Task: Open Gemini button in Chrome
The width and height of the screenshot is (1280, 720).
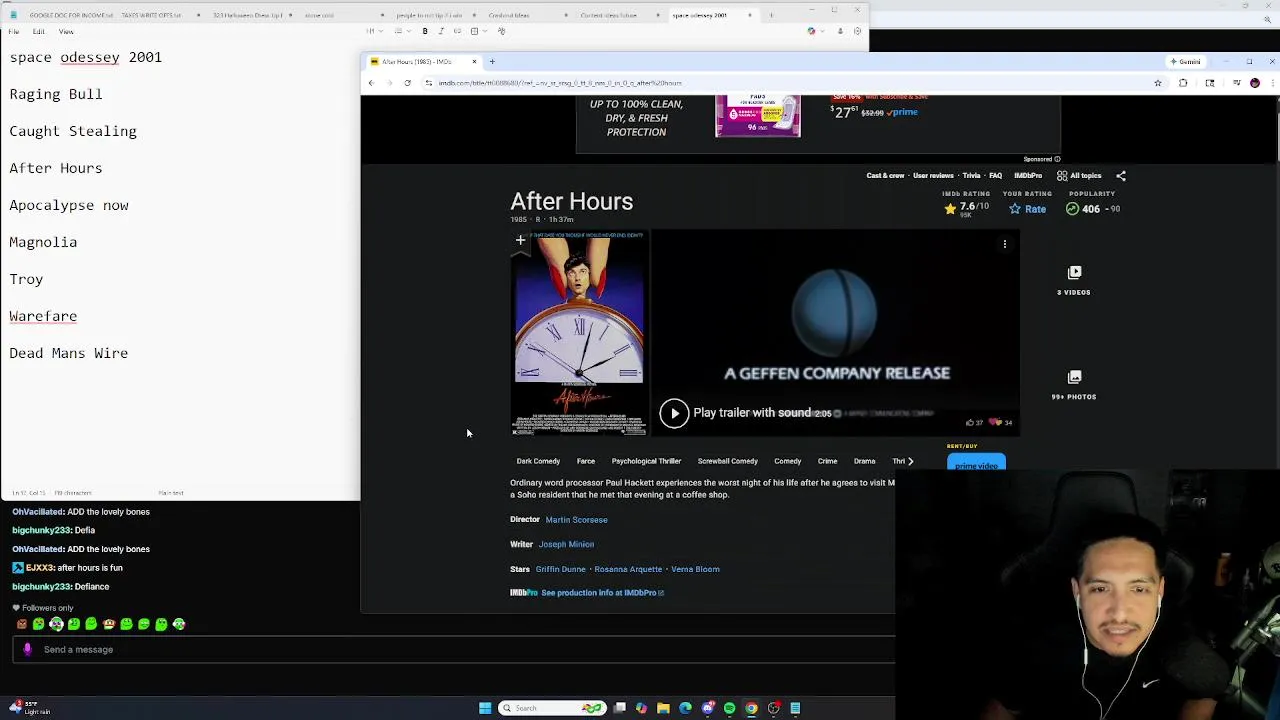Action: pos(1186,62)
